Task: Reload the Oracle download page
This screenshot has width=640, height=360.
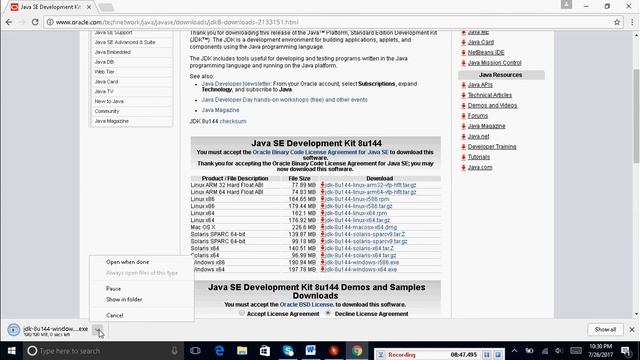Action: 35,22
